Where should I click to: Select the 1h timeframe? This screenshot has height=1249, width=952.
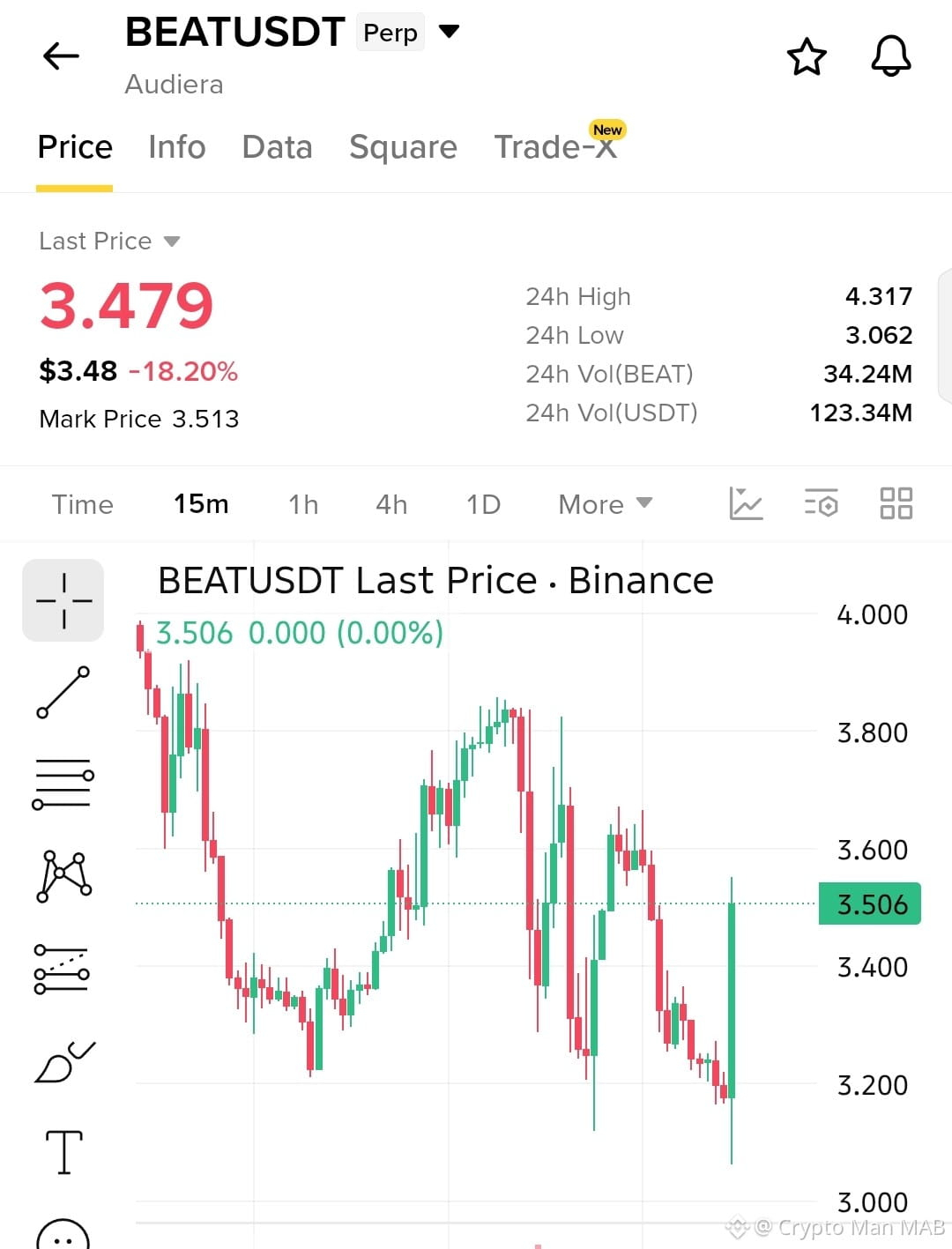303,504
